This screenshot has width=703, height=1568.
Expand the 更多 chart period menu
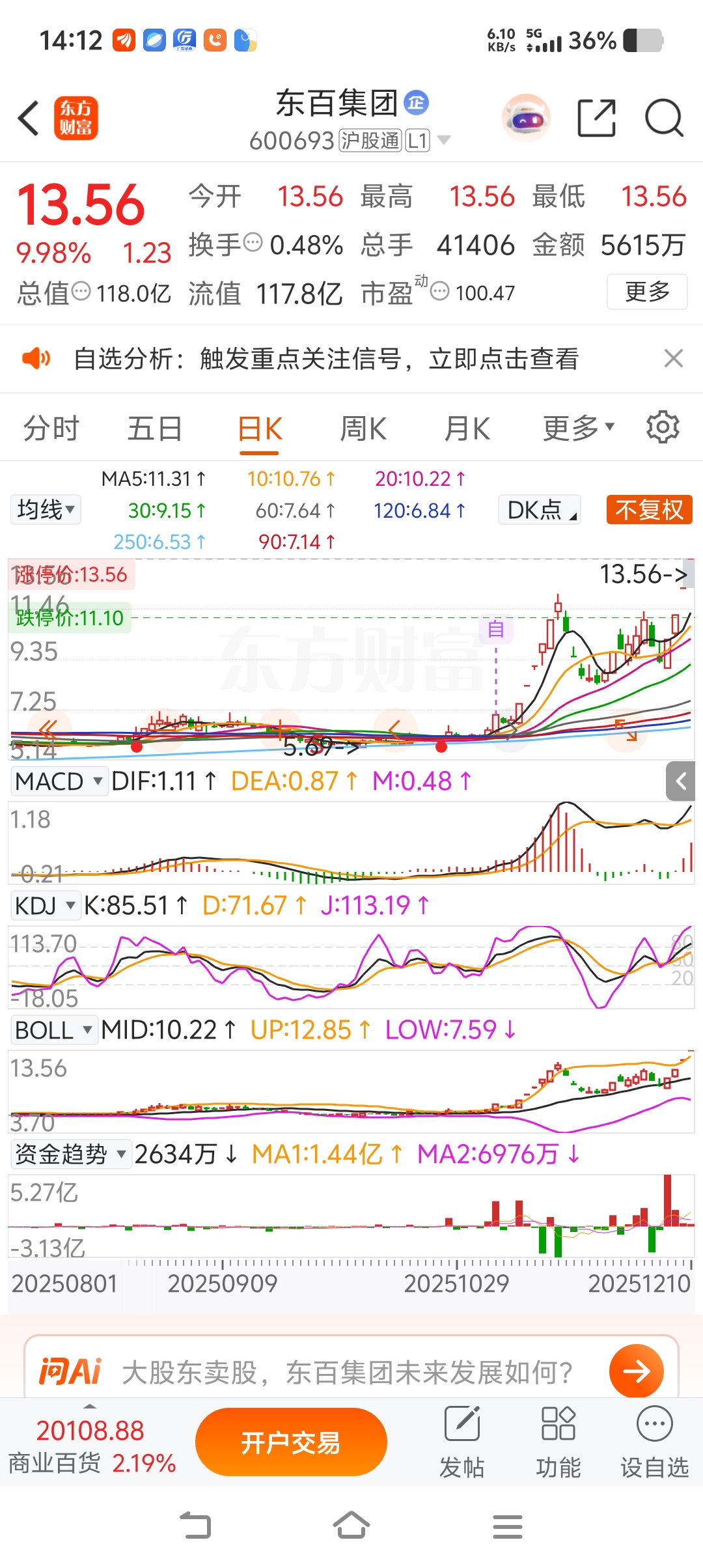(579, 428)
